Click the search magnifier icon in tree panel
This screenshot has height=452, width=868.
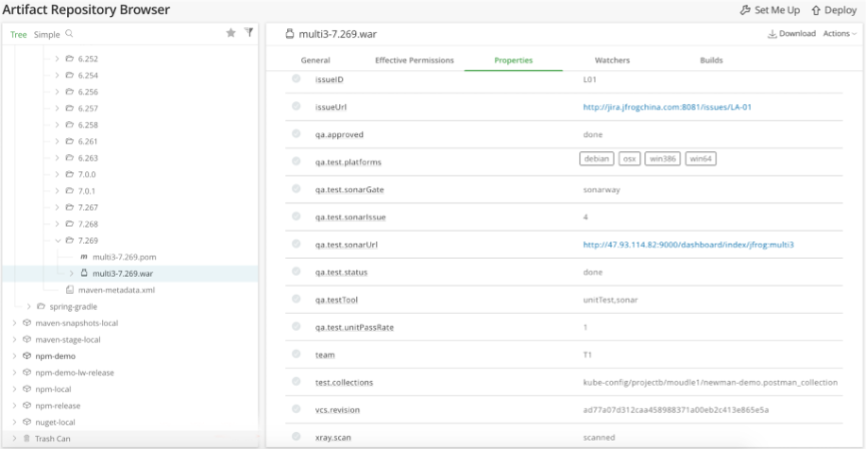[69, 34]
